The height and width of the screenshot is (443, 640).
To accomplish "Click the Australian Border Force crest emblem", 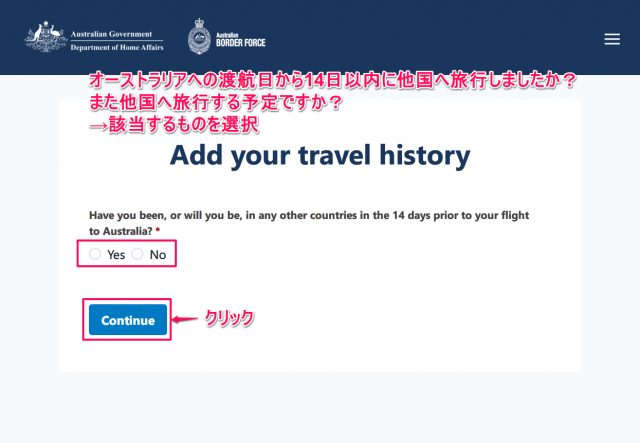I will [199, 36].
